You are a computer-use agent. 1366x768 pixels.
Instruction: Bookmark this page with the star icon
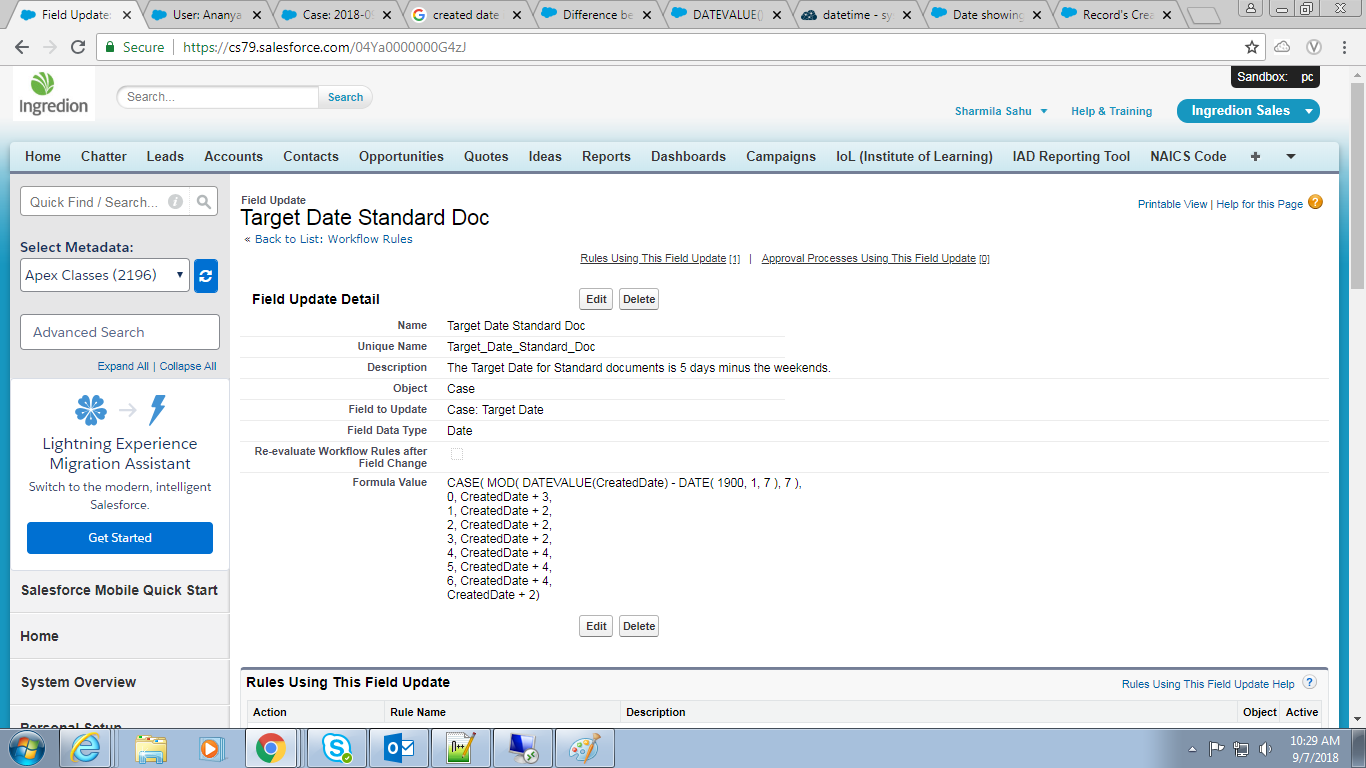click(1251, 47)
